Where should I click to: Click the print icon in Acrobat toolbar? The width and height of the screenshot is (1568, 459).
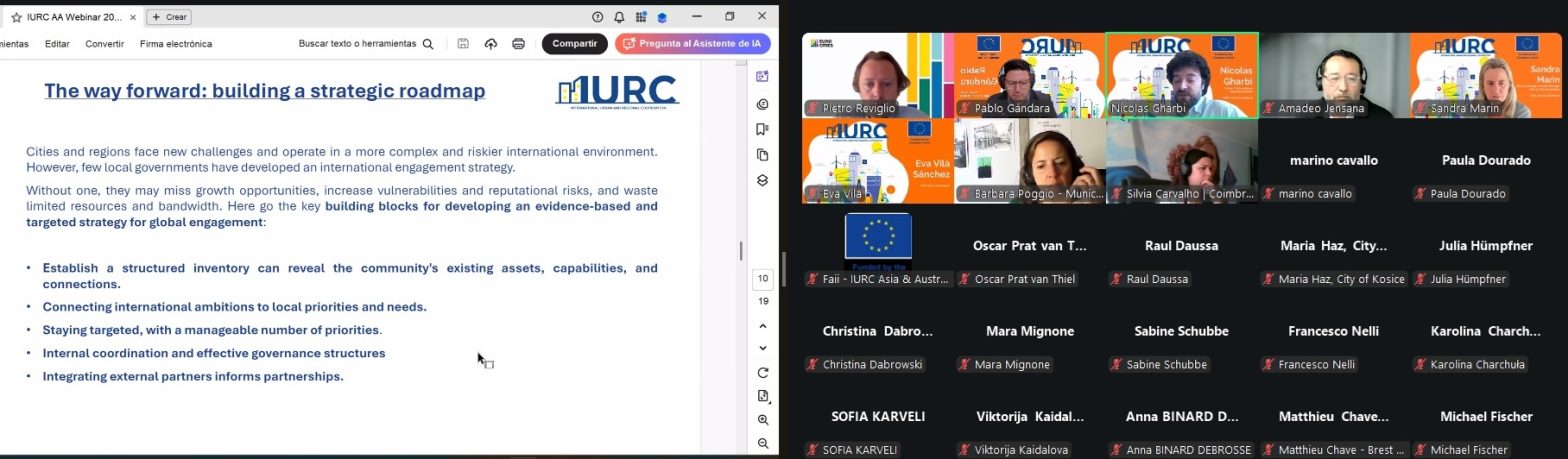pos(518,44)
